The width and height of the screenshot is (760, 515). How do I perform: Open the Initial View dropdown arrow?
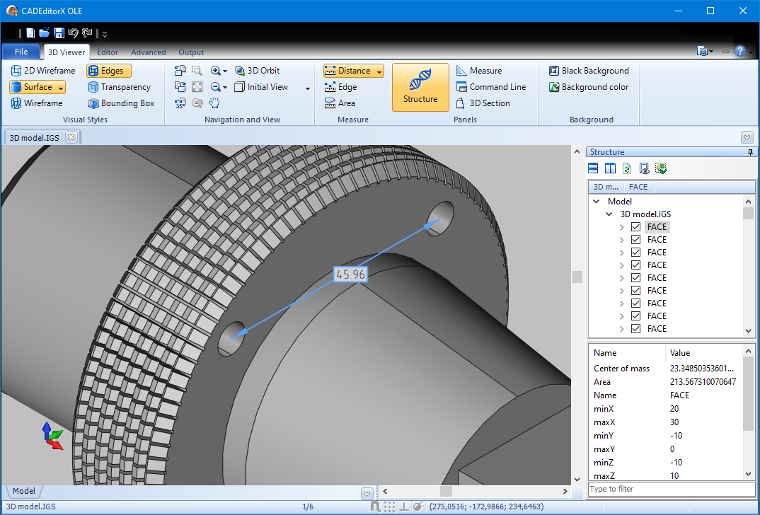click(307, 88)
